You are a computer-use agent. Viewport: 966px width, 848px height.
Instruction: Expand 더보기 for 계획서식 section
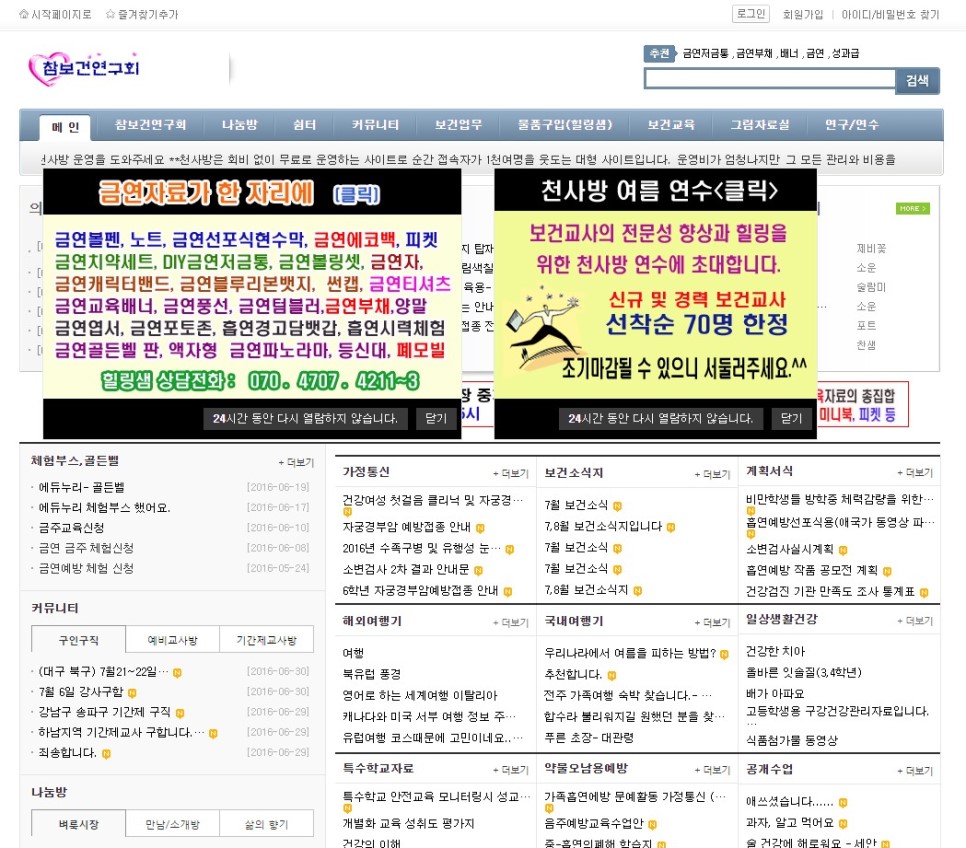tap(913, 473)
